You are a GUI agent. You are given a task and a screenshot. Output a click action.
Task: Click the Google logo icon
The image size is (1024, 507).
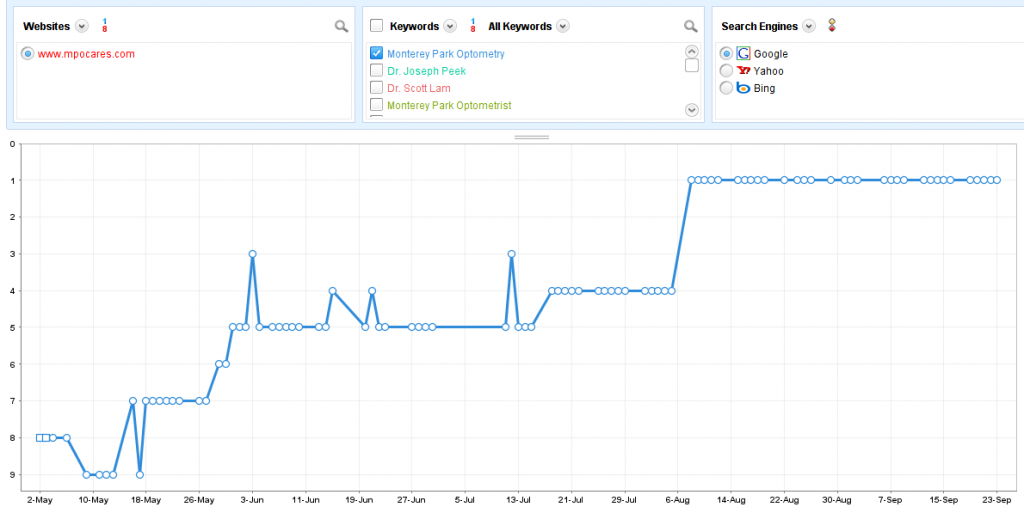[x=743, y=54]
